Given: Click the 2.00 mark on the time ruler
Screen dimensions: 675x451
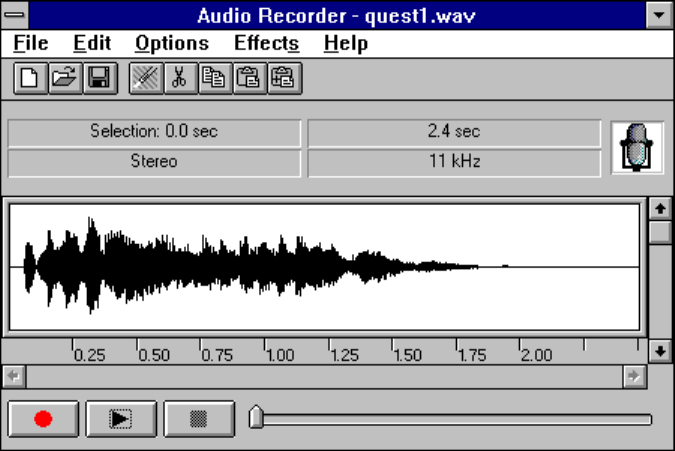Looking at the screenshot, I should [535, 355].
